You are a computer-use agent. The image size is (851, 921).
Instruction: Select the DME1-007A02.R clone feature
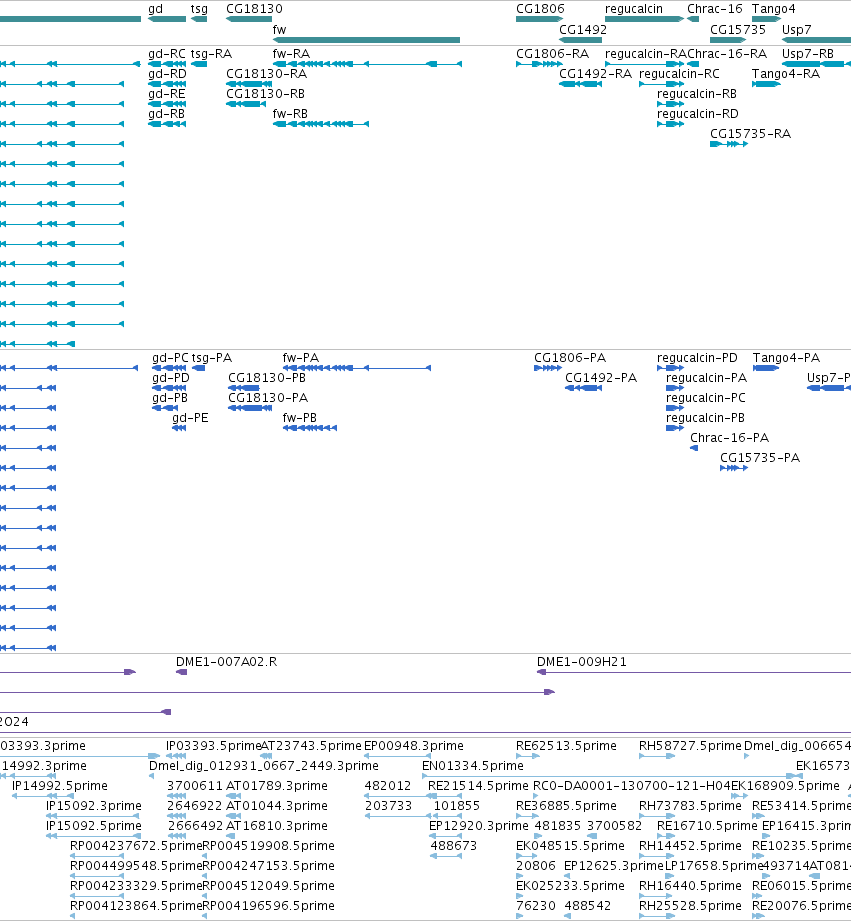[181, 672]
